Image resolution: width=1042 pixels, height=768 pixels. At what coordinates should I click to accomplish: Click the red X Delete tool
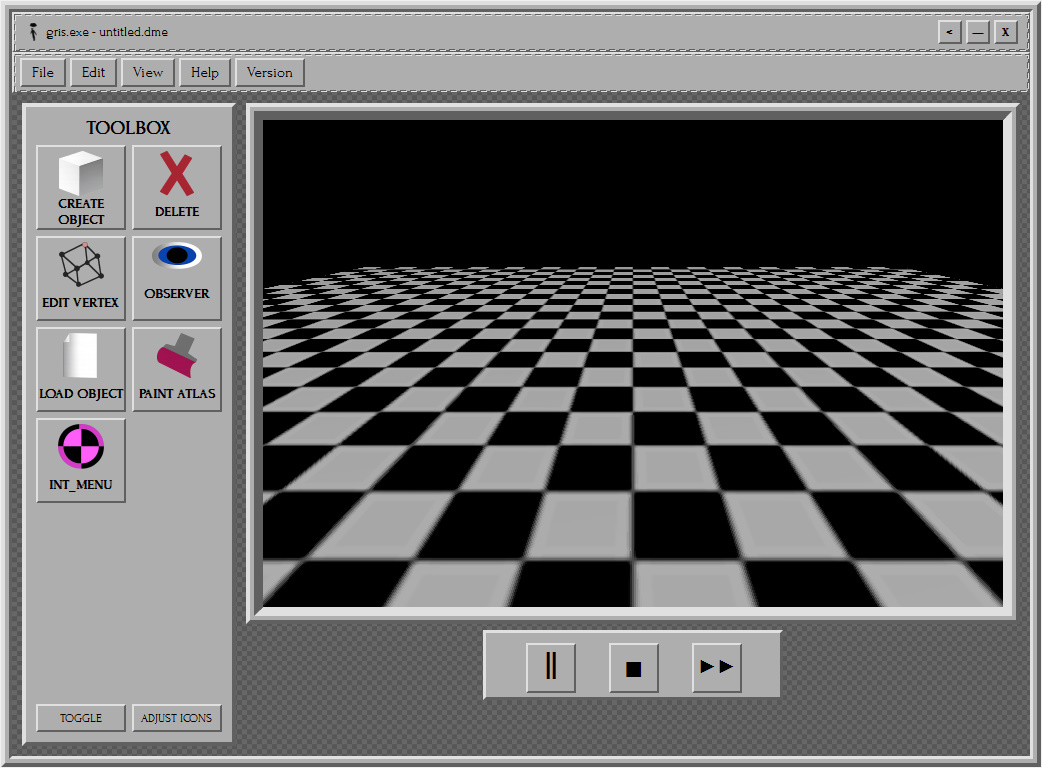(177, 187)
